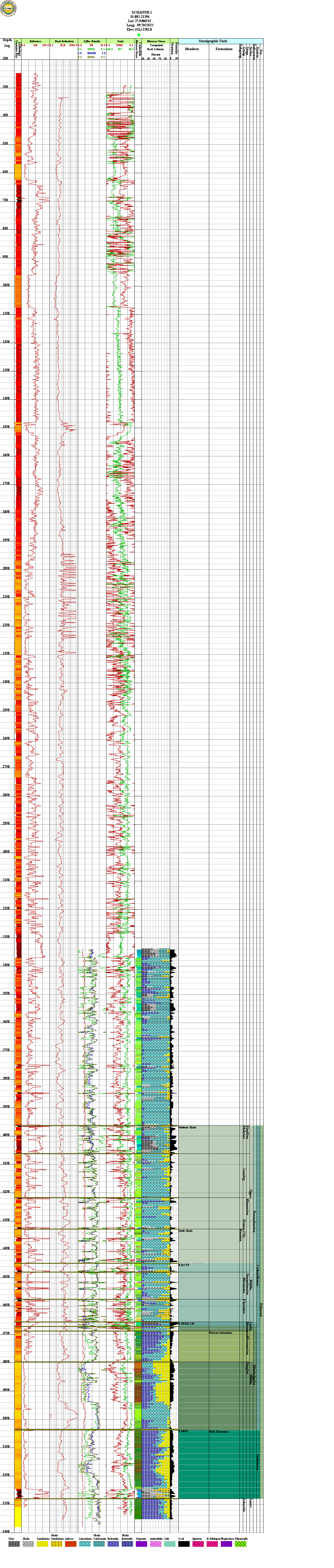Click the Stark Shale member label

coord(186,1231)
